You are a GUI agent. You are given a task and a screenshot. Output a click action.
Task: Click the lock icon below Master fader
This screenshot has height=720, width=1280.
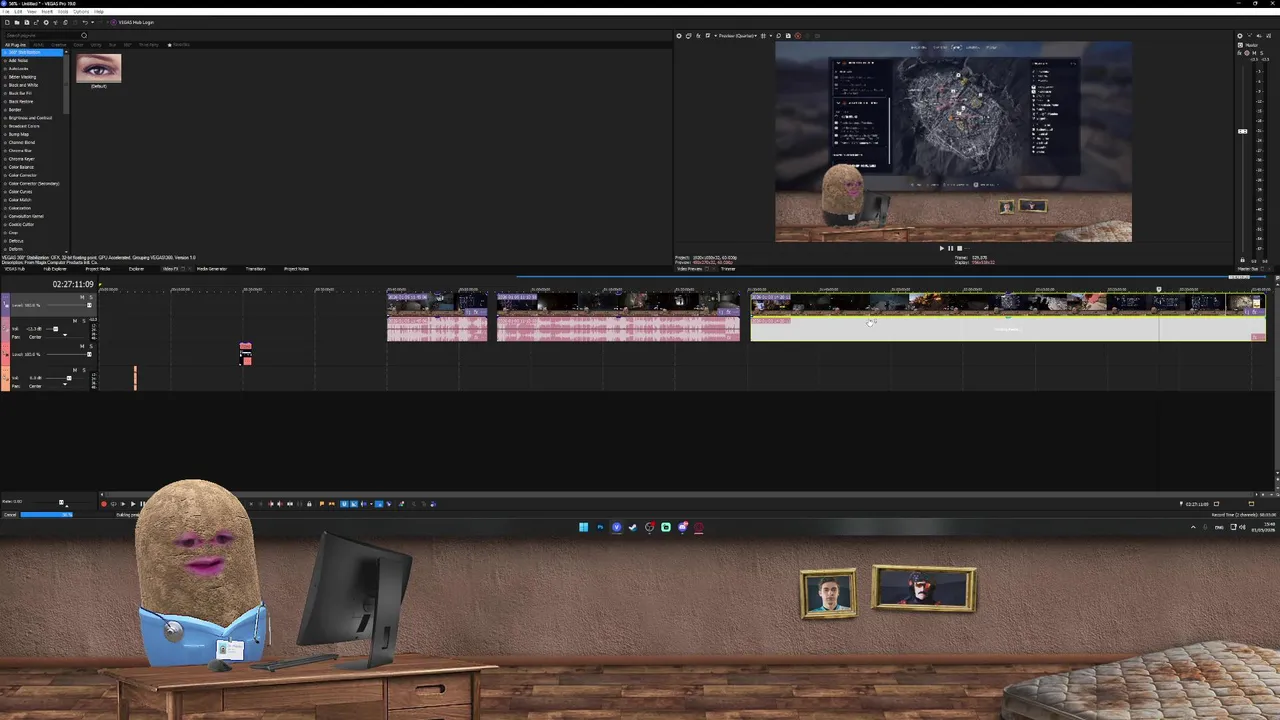pyautogui.click(x=1242, y=260)
